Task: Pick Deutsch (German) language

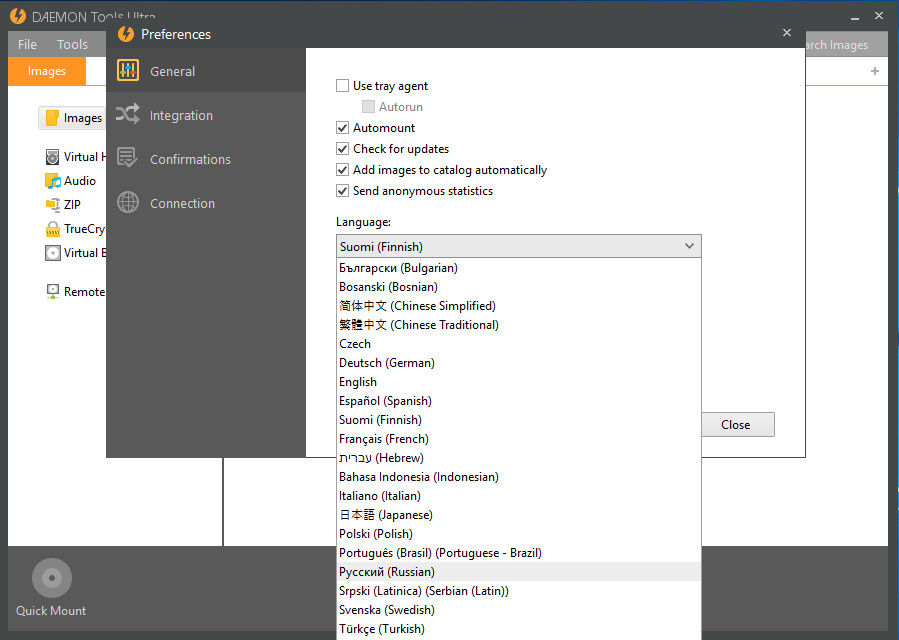Action: pos(518,362)
